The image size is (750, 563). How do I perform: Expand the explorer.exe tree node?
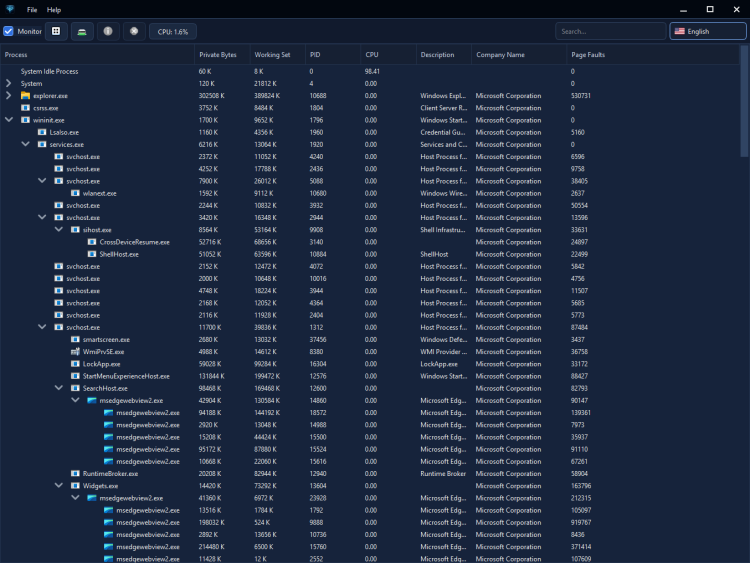click(x=8, y=95)
